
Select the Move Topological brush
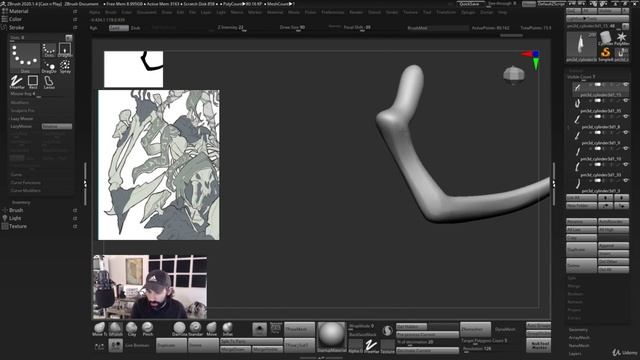coord(99,329)
